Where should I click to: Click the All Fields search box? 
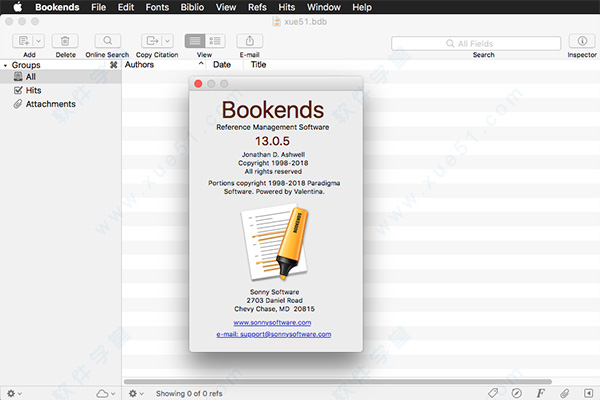(476, 43)
